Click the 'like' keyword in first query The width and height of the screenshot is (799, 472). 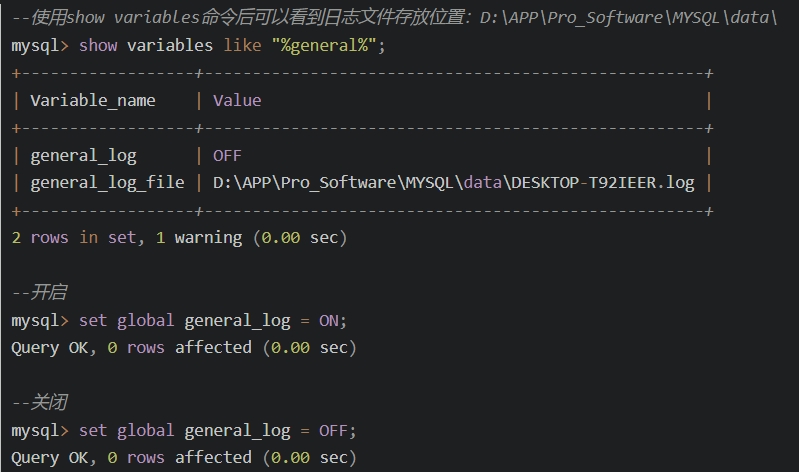tap(243, 45)
